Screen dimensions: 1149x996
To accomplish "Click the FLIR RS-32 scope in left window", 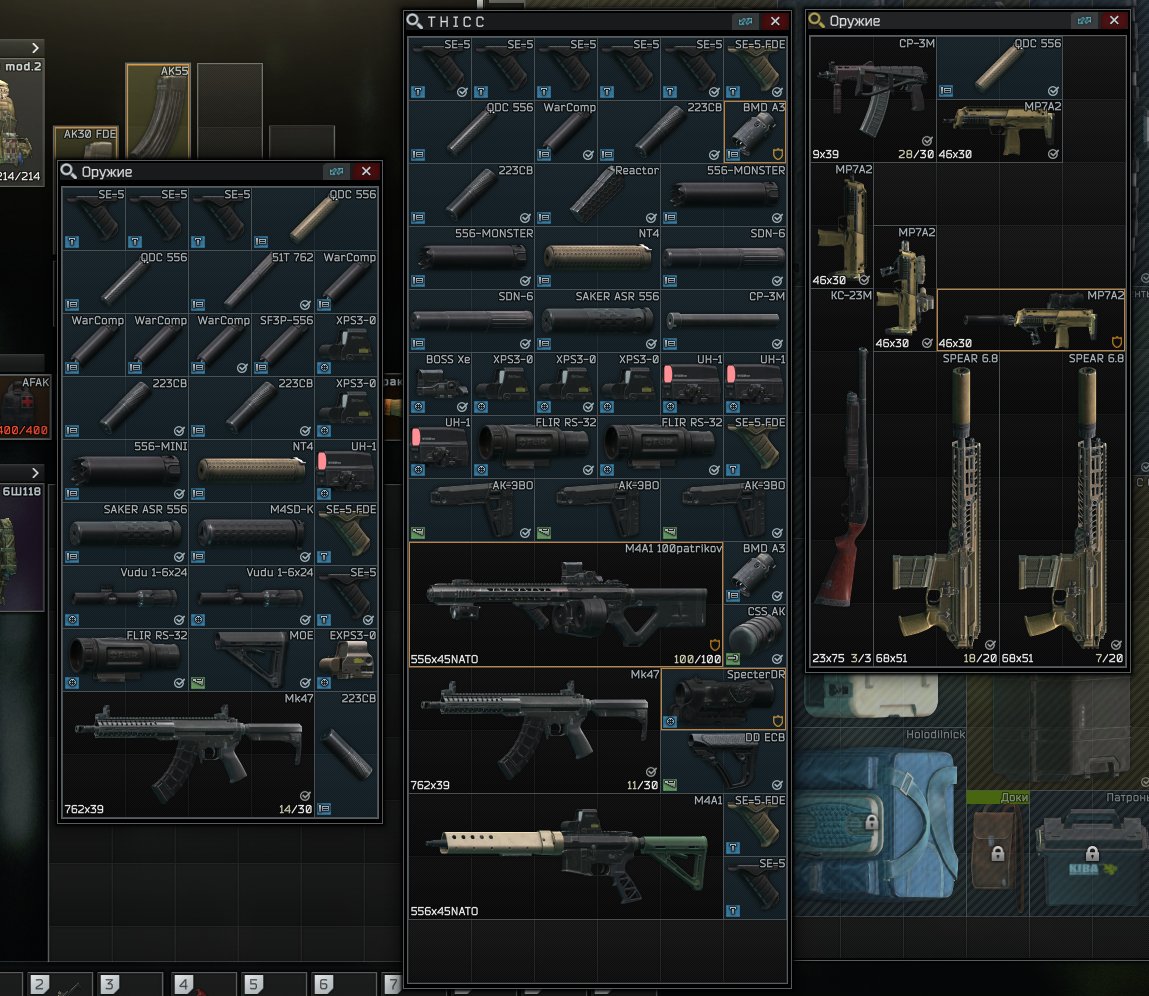I will pyautogui.click(x=125, y=660).
